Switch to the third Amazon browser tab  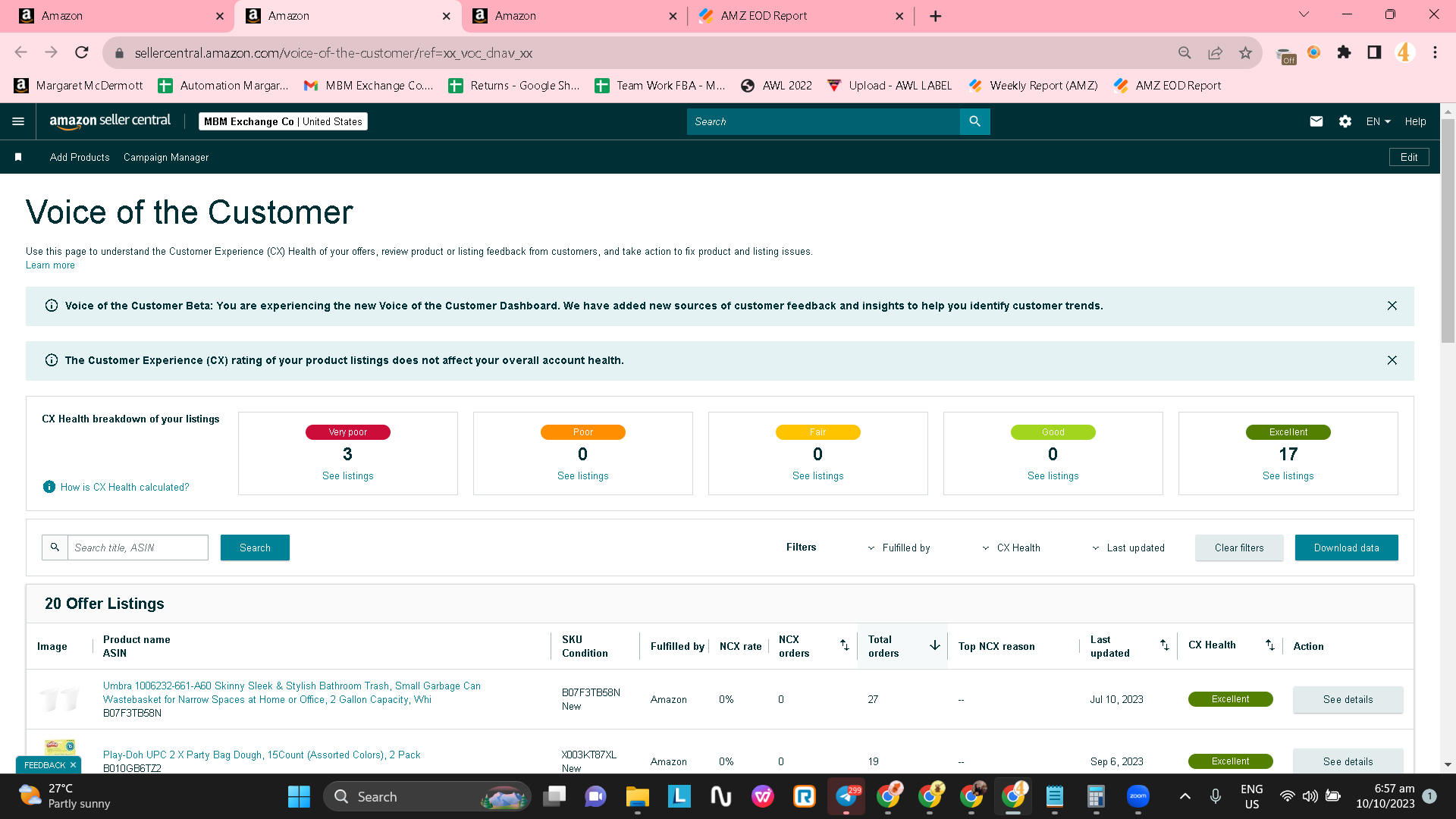click(x=574, y=16)
